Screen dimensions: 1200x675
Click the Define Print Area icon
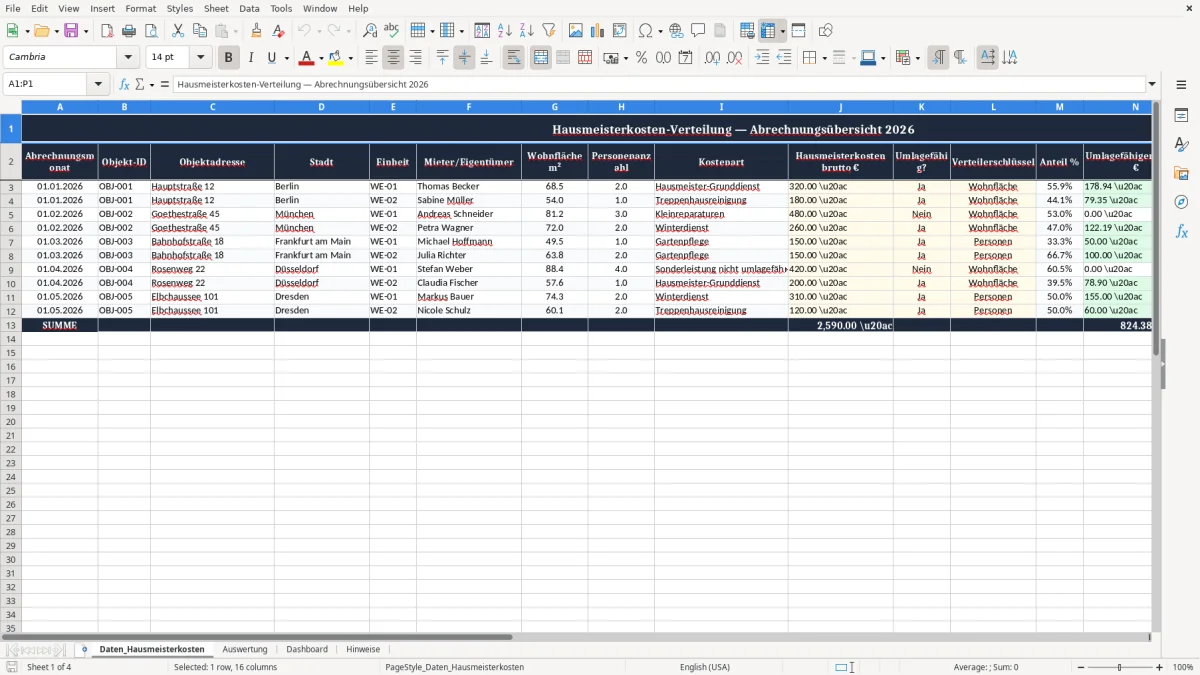click(747, 31)
